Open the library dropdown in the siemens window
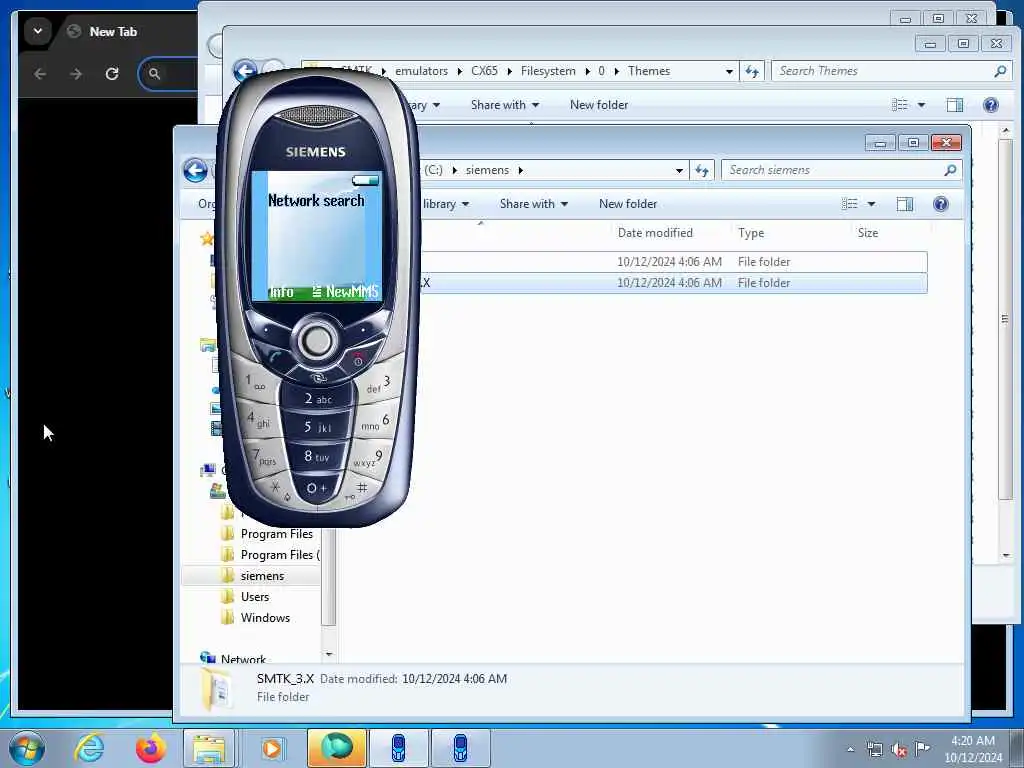The height and width of the screenshot is (768, 1024). [446, 204]
